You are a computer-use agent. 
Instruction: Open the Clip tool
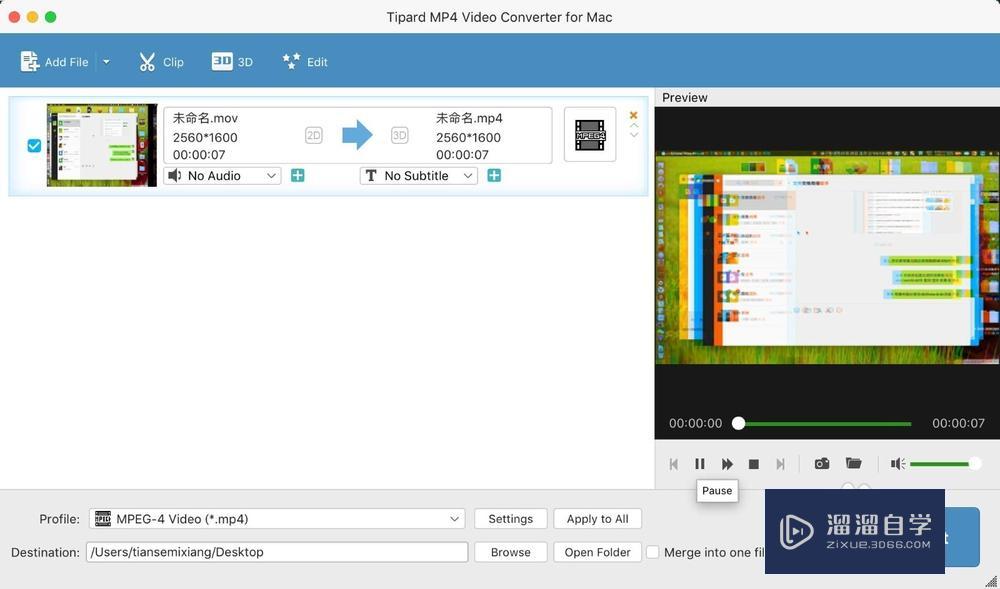pos(161,62)
